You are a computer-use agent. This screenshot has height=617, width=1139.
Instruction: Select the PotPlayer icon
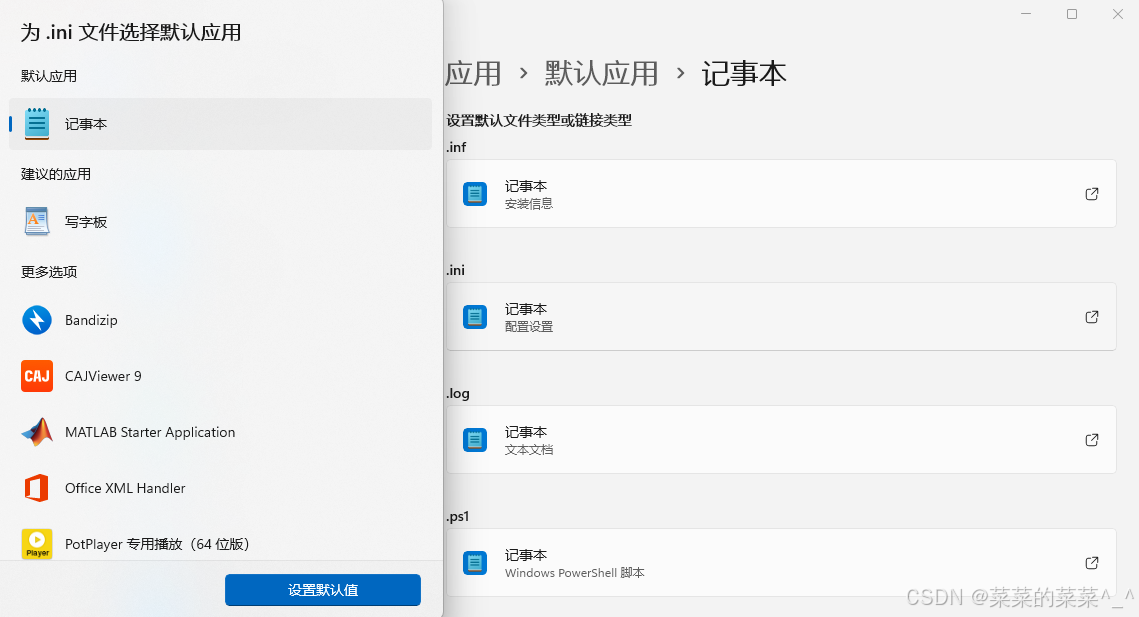37,544
